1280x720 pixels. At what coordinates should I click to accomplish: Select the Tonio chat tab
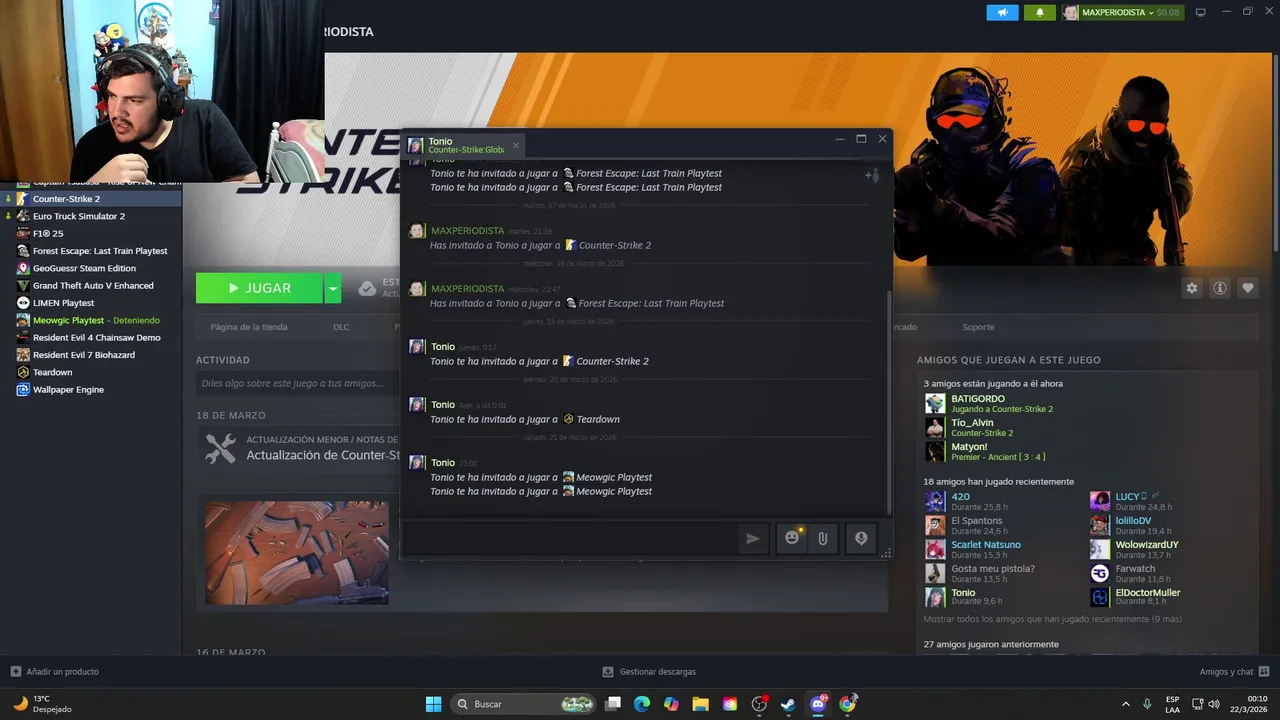[463, 146]
